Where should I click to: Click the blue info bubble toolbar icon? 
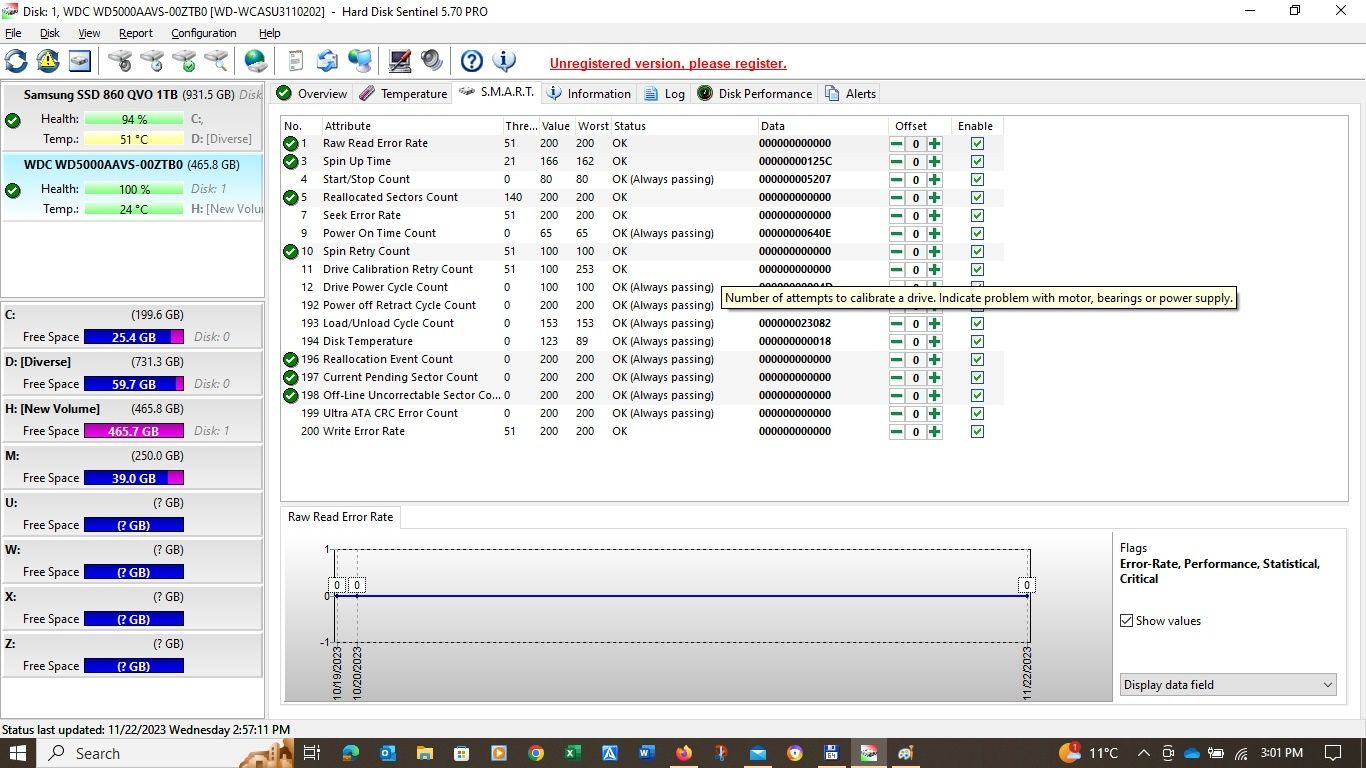(x=504, y=61)
